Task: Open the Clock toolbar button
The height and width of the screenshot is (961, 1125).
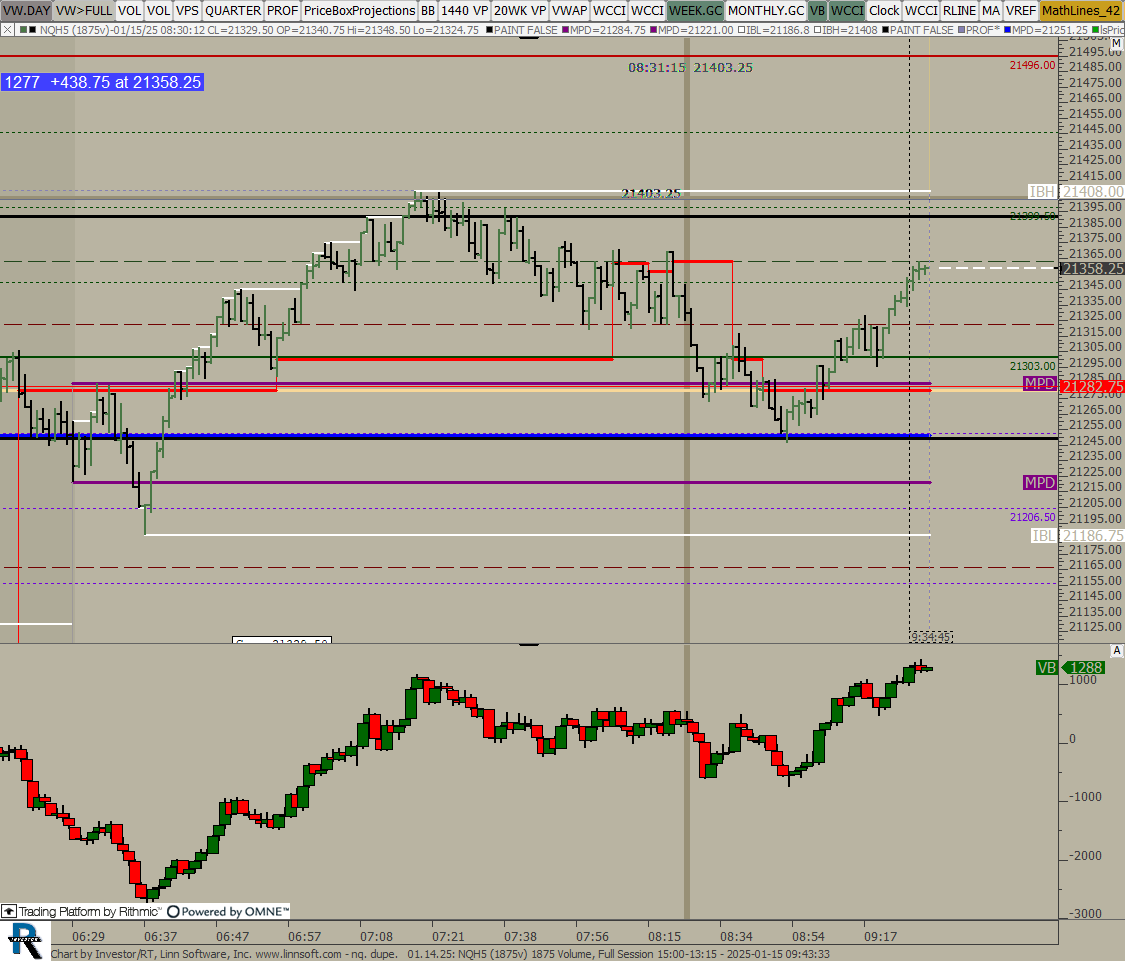Action: [x=883, y=10]
